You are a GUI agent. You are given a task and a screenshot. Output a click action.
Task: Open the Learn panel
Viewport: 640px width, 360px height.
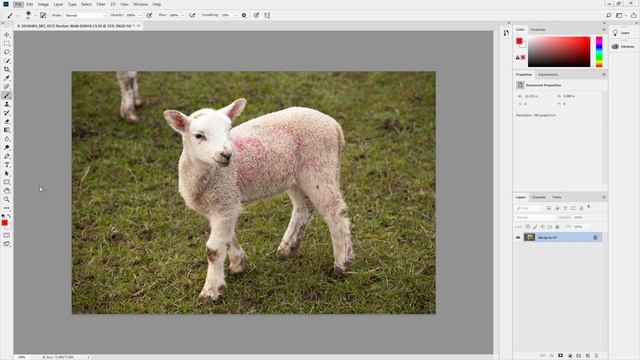(622, 33)
